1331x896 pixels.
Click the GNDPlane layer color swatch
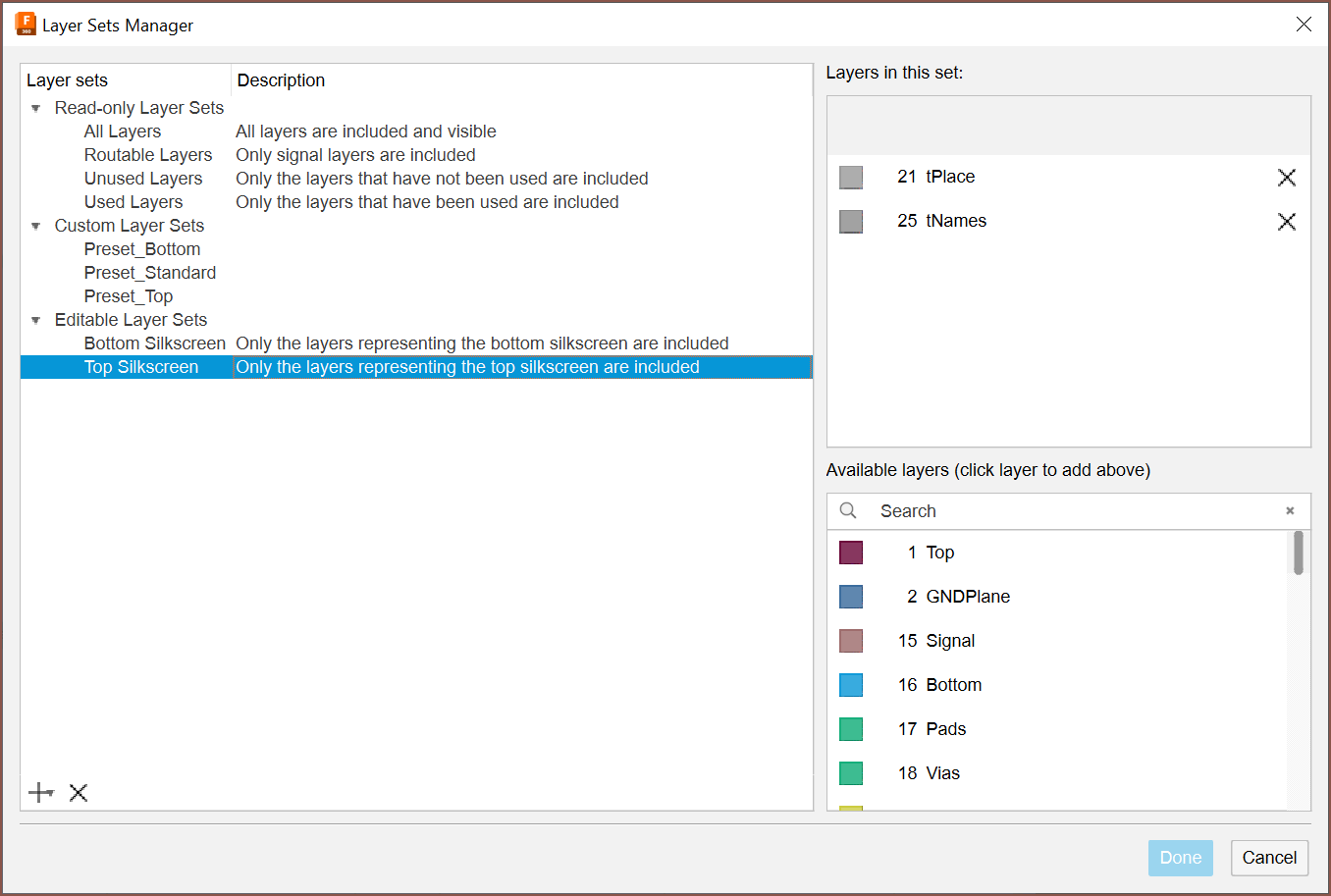[x=851, y=597]
